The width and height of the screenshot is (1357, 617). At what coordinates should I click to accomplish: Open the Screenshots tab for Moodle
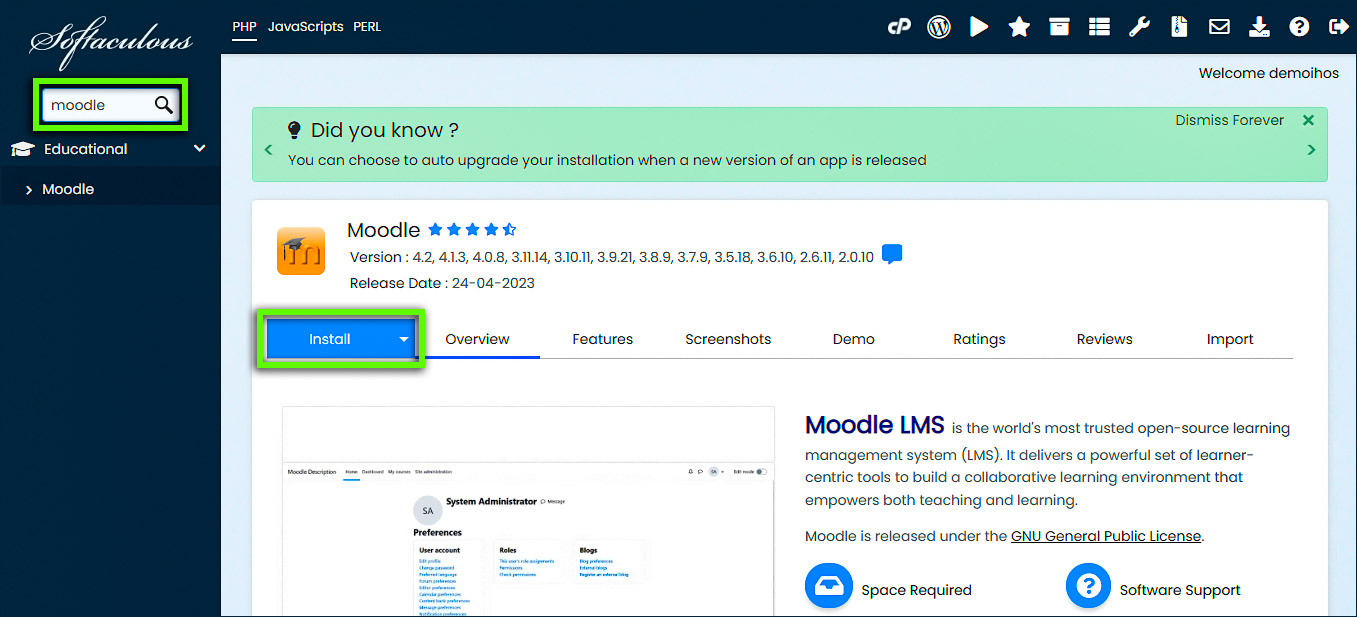click(727, 338)
